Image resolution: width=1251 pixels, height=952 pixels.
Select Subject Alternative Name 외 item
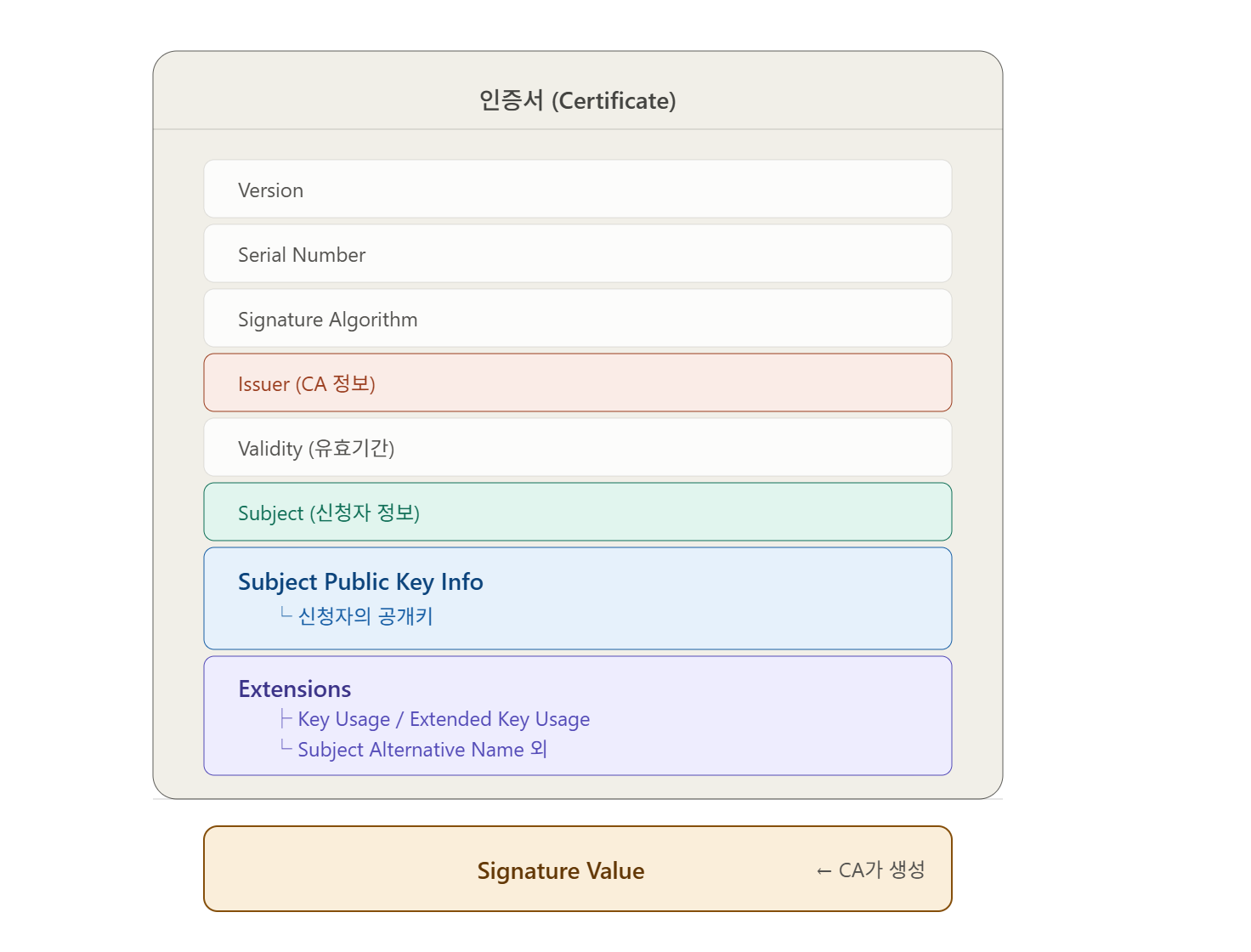pyautogui.click(x=422, y=750)
